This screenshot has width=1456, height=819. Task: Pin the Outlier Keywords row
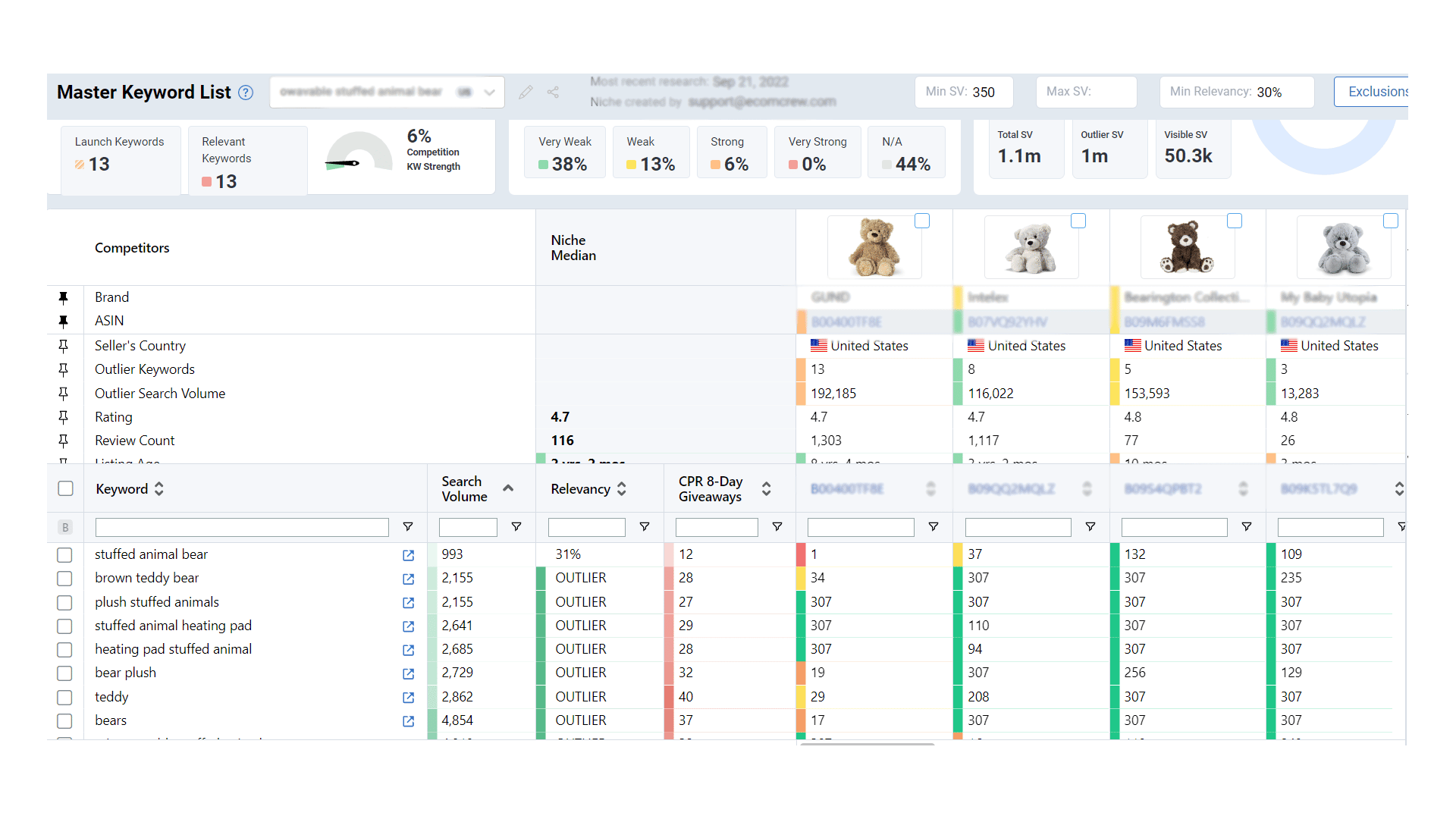pyautogui.click(x=64, y=369)
